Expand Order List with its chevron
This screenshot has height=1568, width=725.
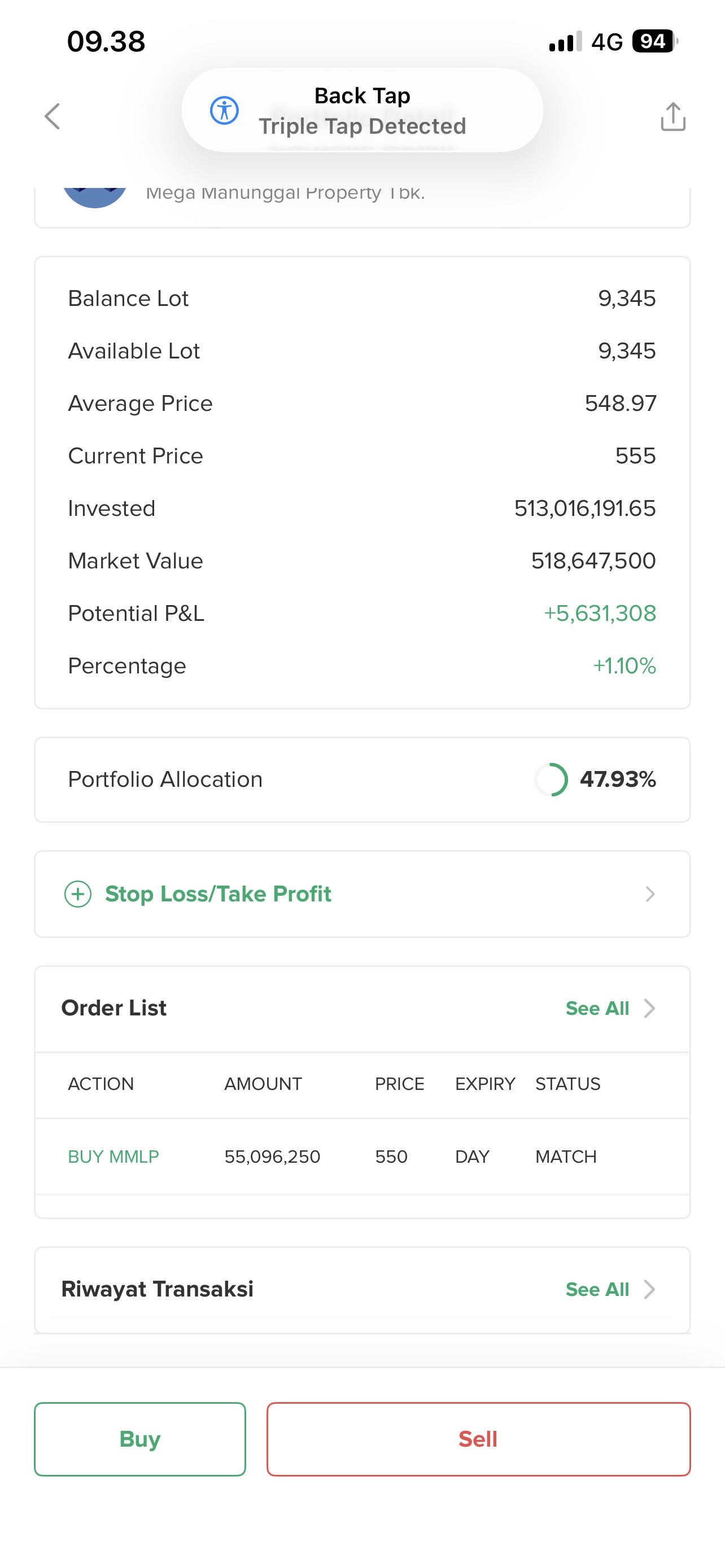click(x=650, y=1009)
